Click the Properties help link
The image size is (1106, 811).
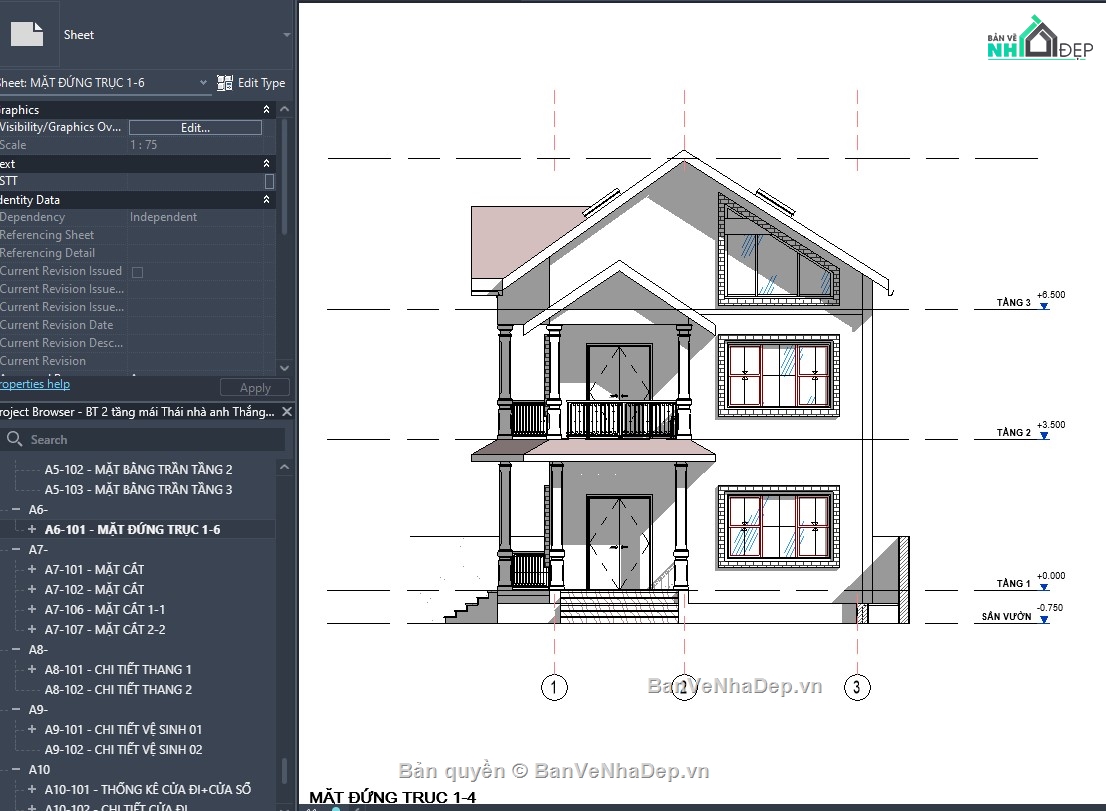pos(34,384)
